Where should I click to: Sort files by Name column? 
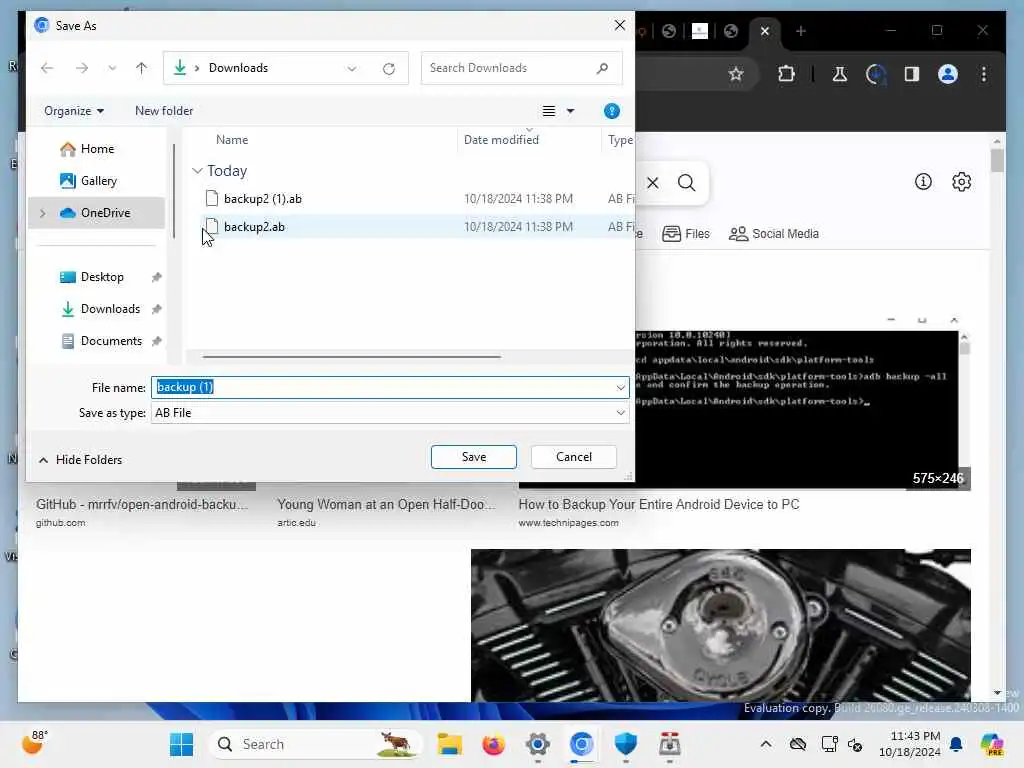(x=232, y=140)
